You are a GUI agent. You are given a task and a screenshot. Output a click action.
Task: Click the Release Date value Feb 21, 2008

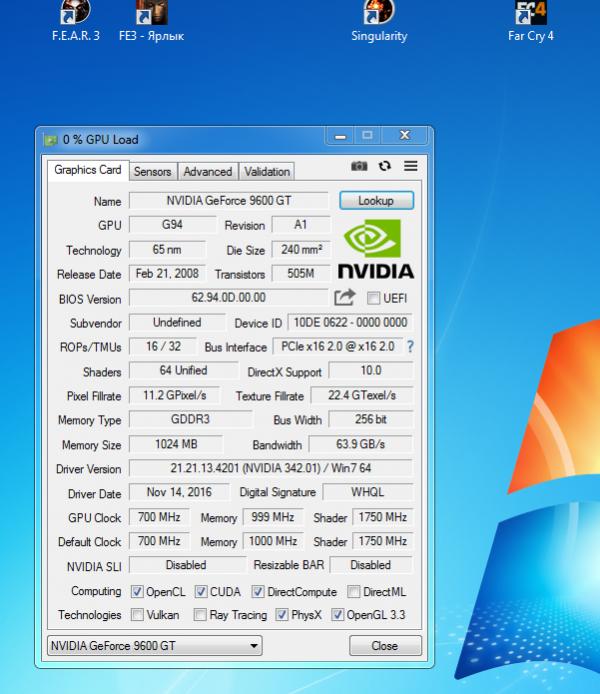pos(167,274)
